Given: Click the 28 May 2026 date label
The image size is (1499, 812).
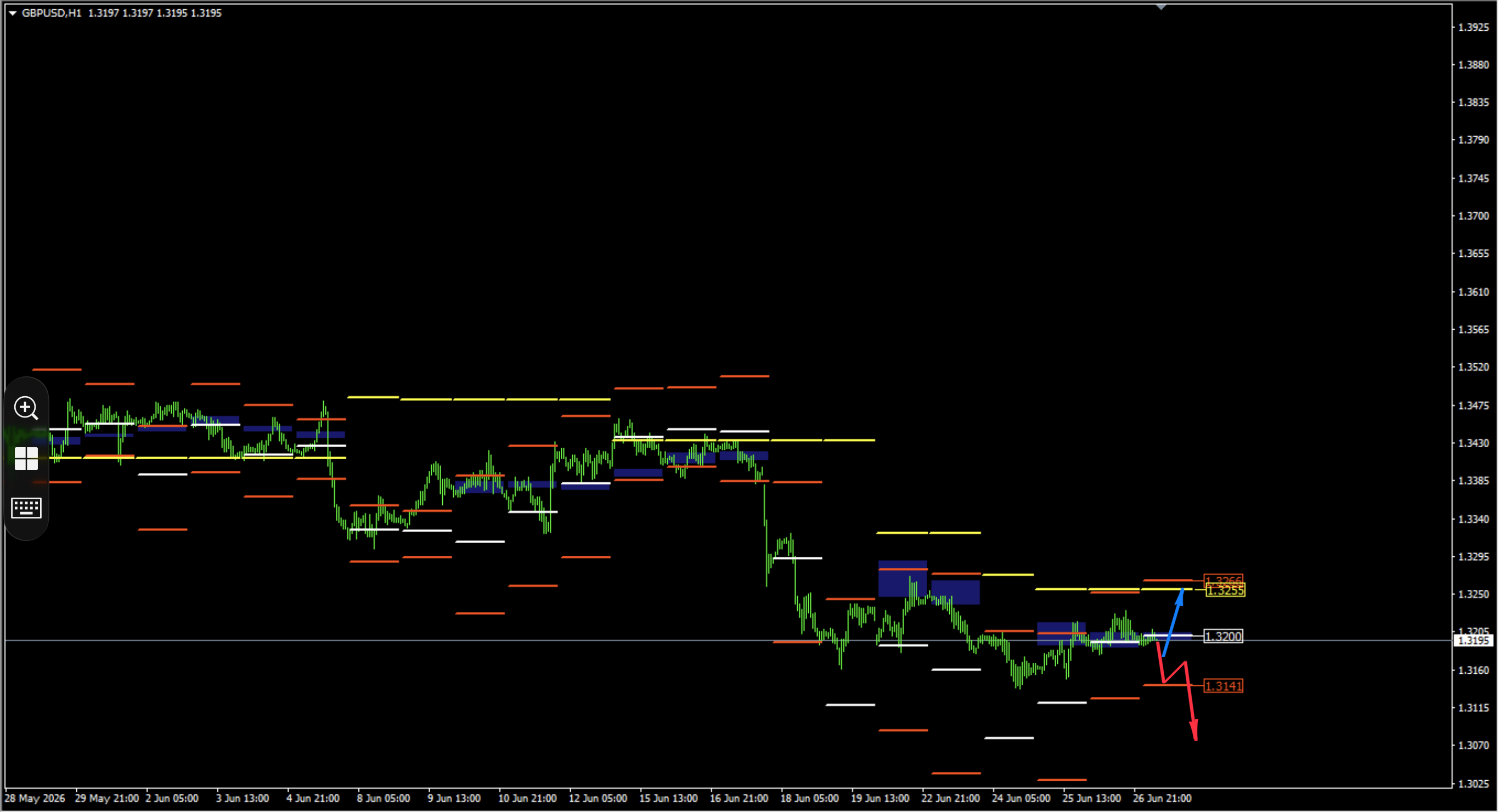Looking at the screenshot, I should pyautogui.click(x=35, y=798).
